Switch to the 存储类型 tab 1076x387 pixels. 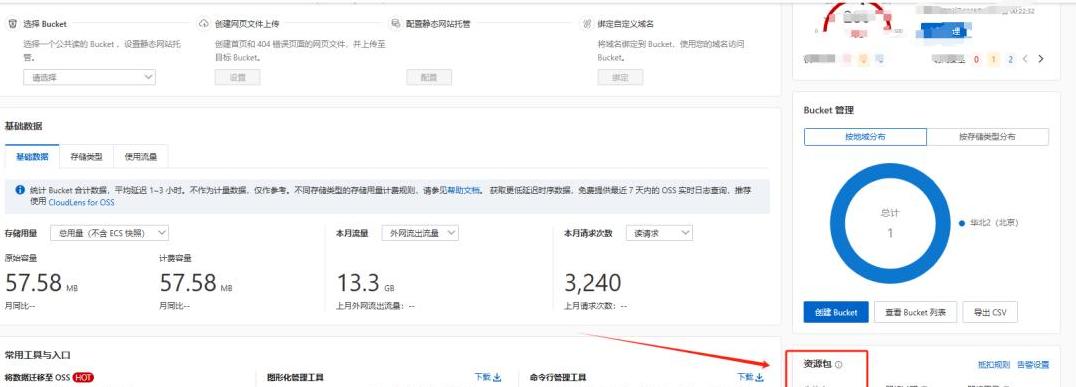pyautogui.click(x=86, y=156)
